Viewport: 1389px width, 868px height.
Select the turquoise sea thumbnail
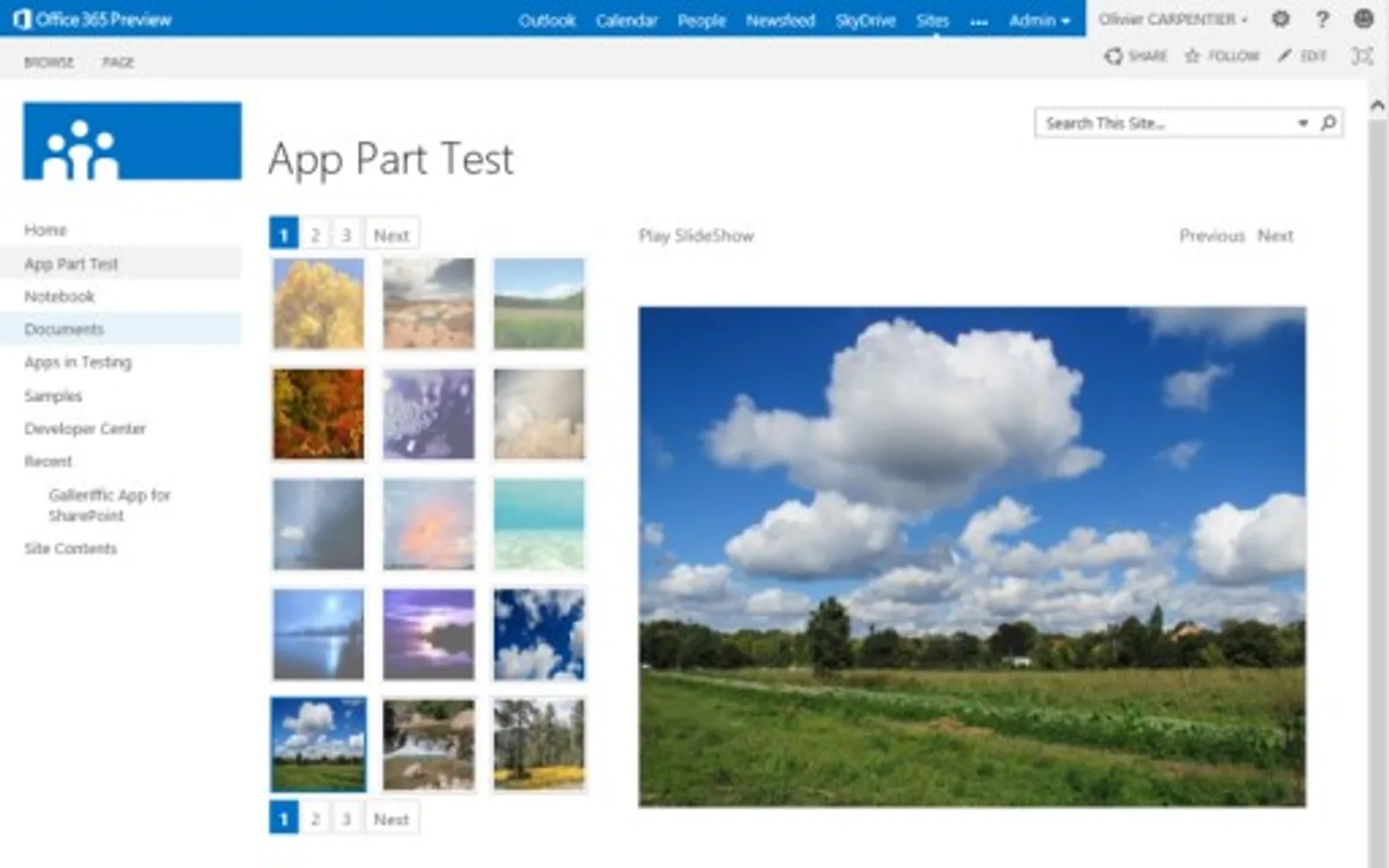[x=539, y=524]
